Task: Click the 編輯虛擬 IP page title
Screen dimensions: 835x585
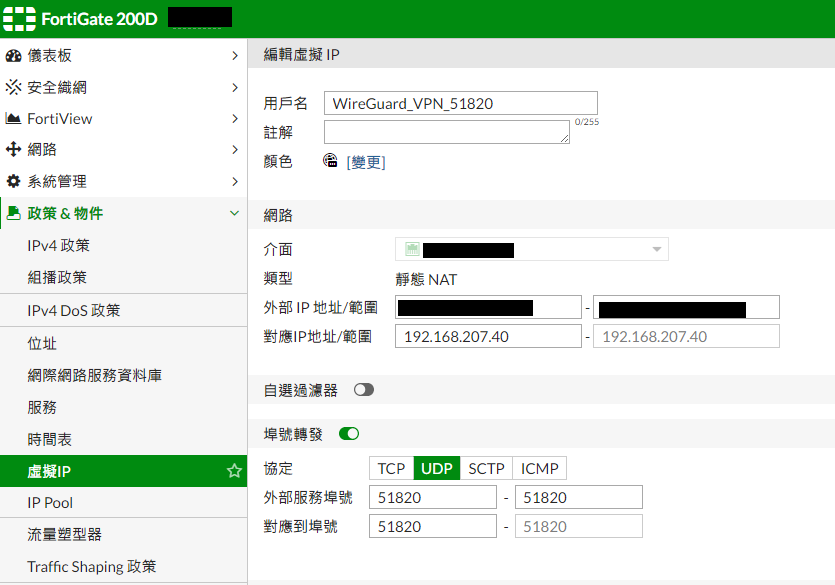Action: click(x=301, y=54)
